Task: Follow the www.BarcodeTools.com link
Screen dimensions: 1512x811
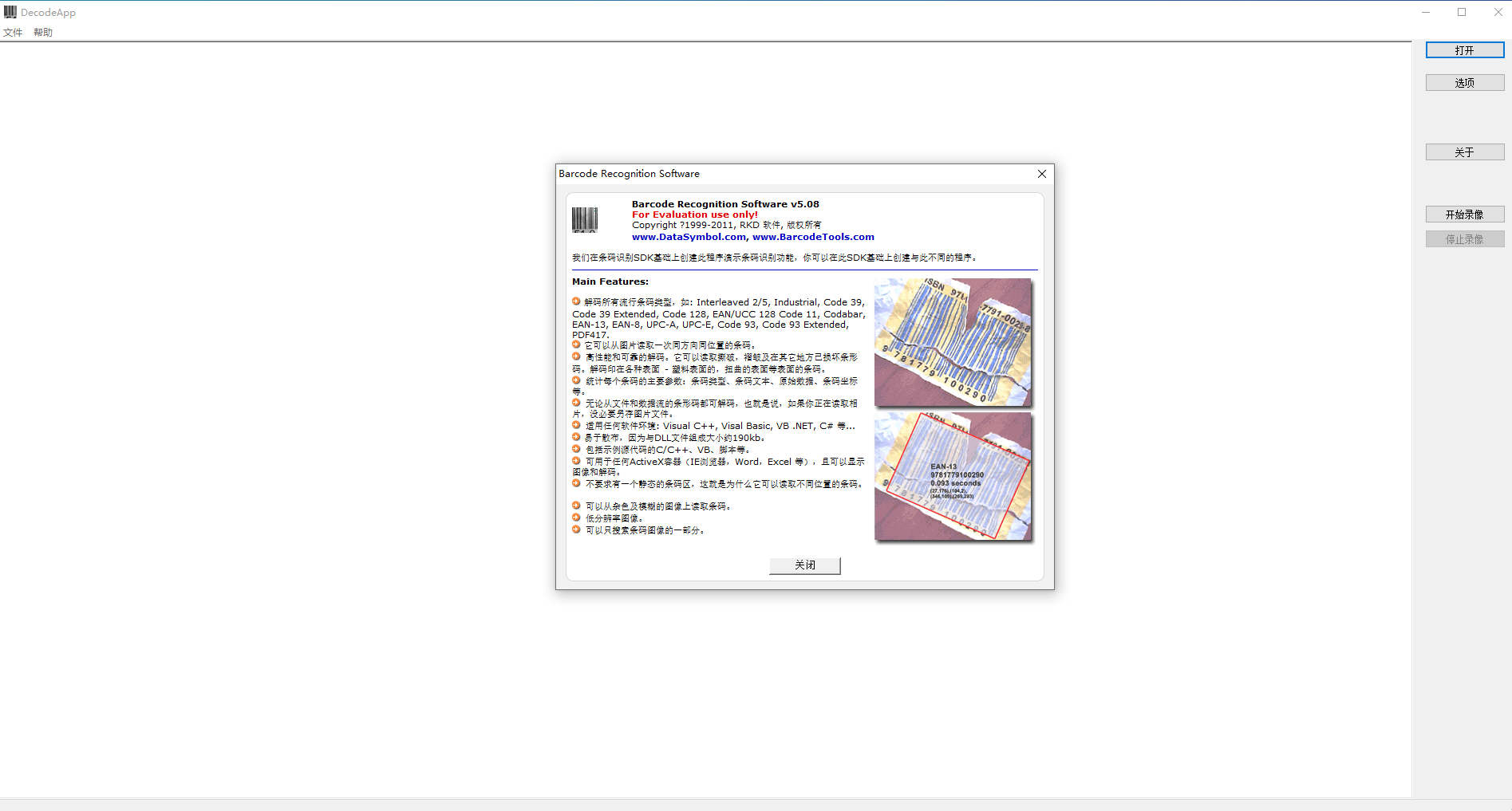Action: point(813,237)
